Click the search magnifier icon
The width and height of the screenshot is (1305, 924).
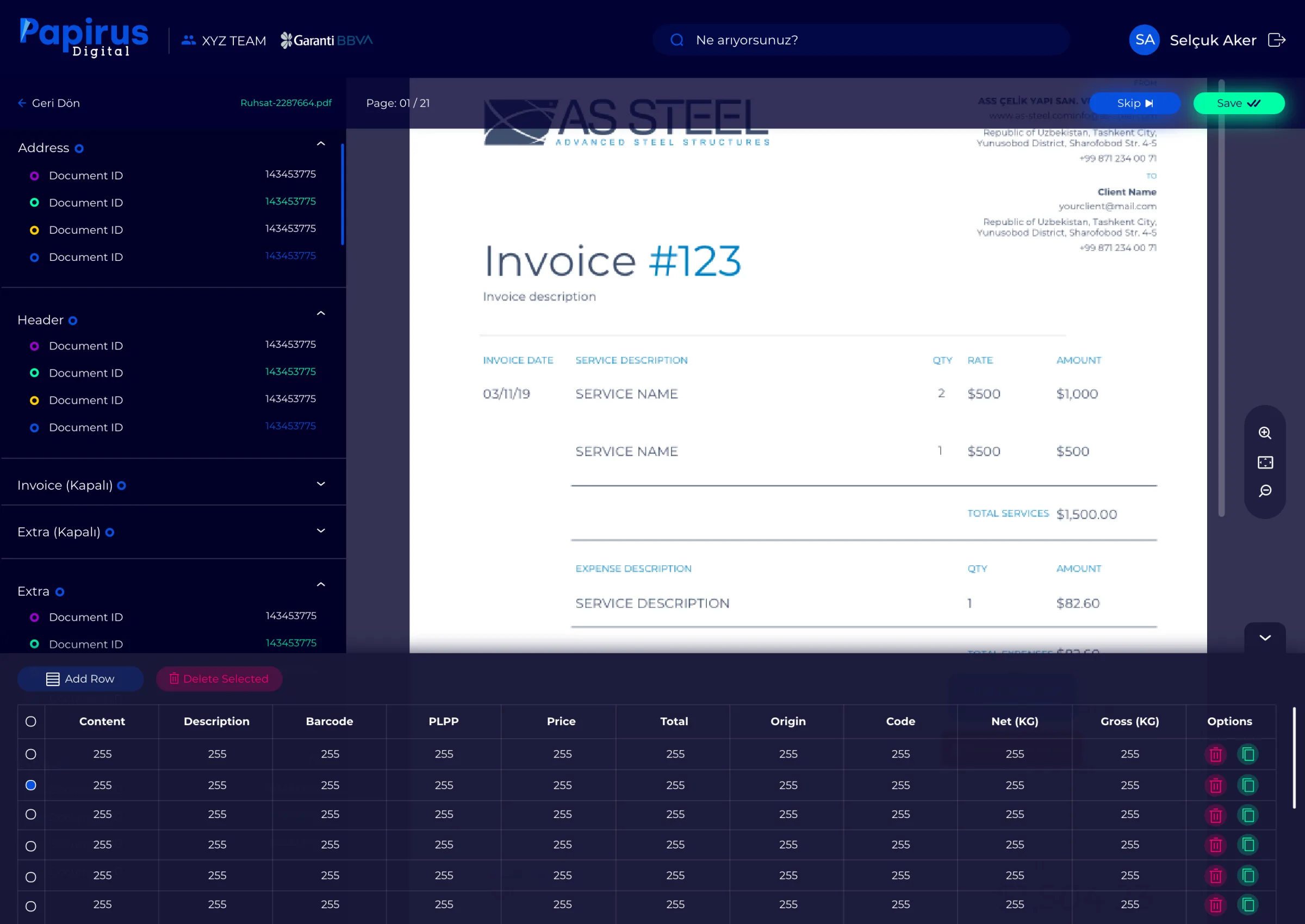pos(676,40)
